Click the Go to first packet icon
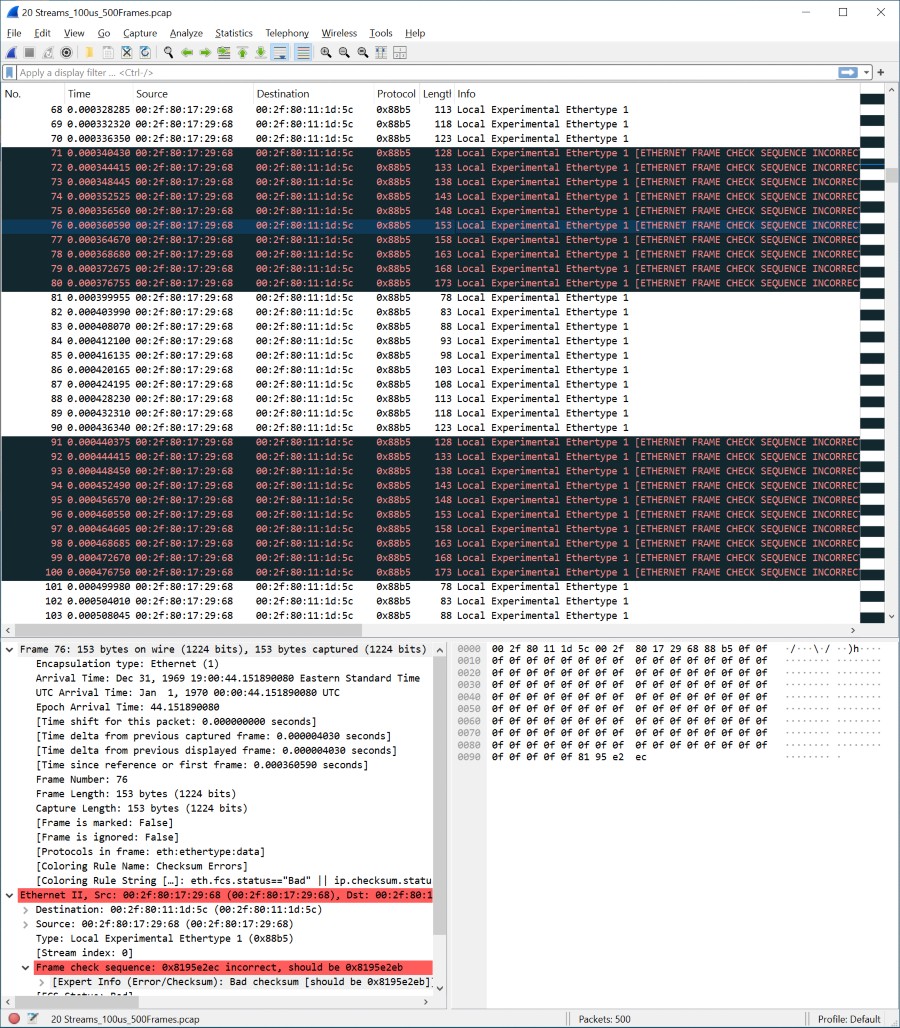900x1028 pixels. [242, 52]
